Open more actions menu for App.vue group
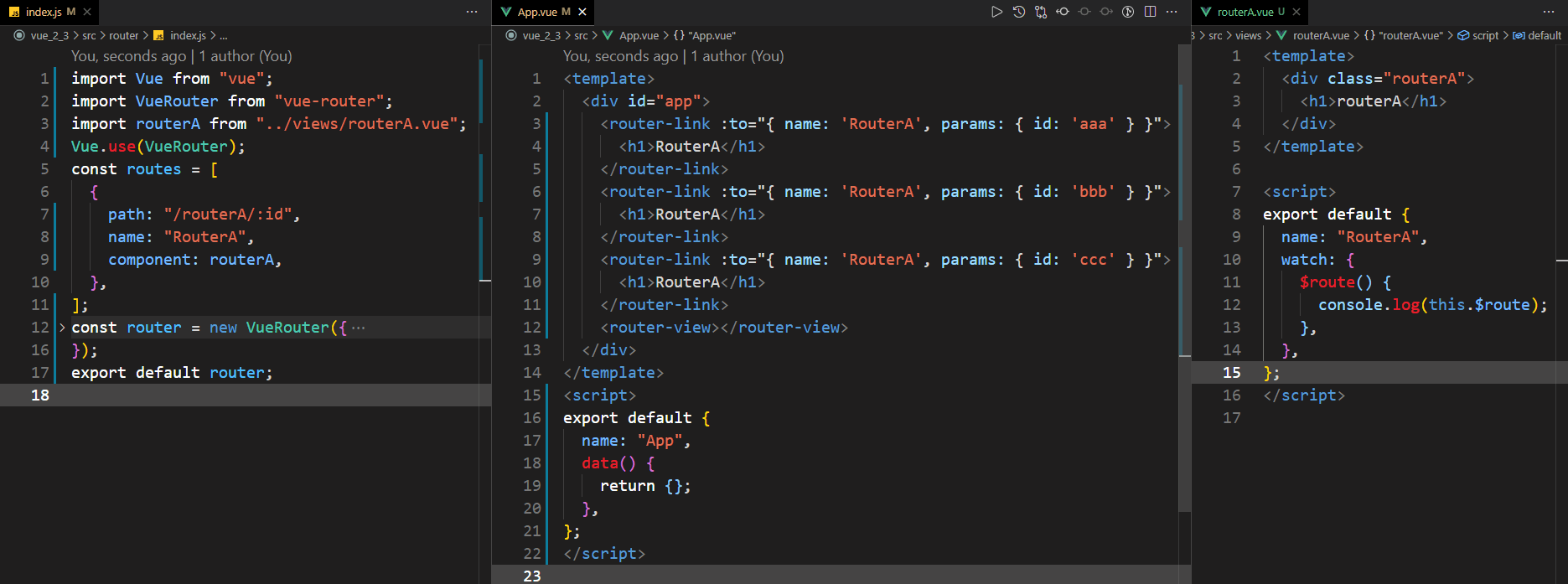The width and height of the screenshot is (1568, 584). click(1172, 12)
